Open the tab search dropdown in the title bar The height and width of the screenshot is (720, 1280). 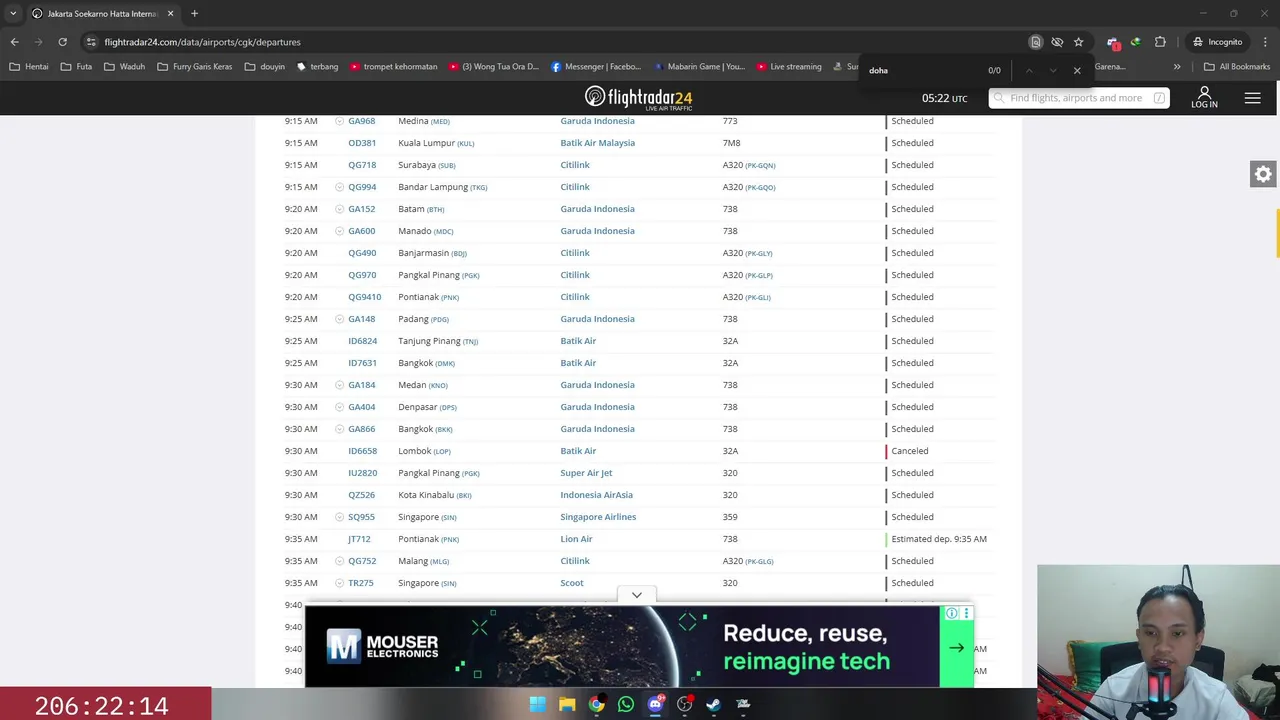tap(13, 13)
